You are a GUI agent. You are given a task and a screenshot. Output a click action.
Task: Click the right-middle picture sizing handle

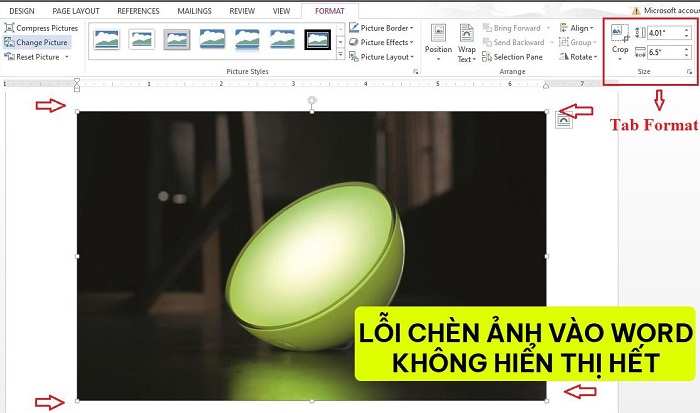[547, 256]
